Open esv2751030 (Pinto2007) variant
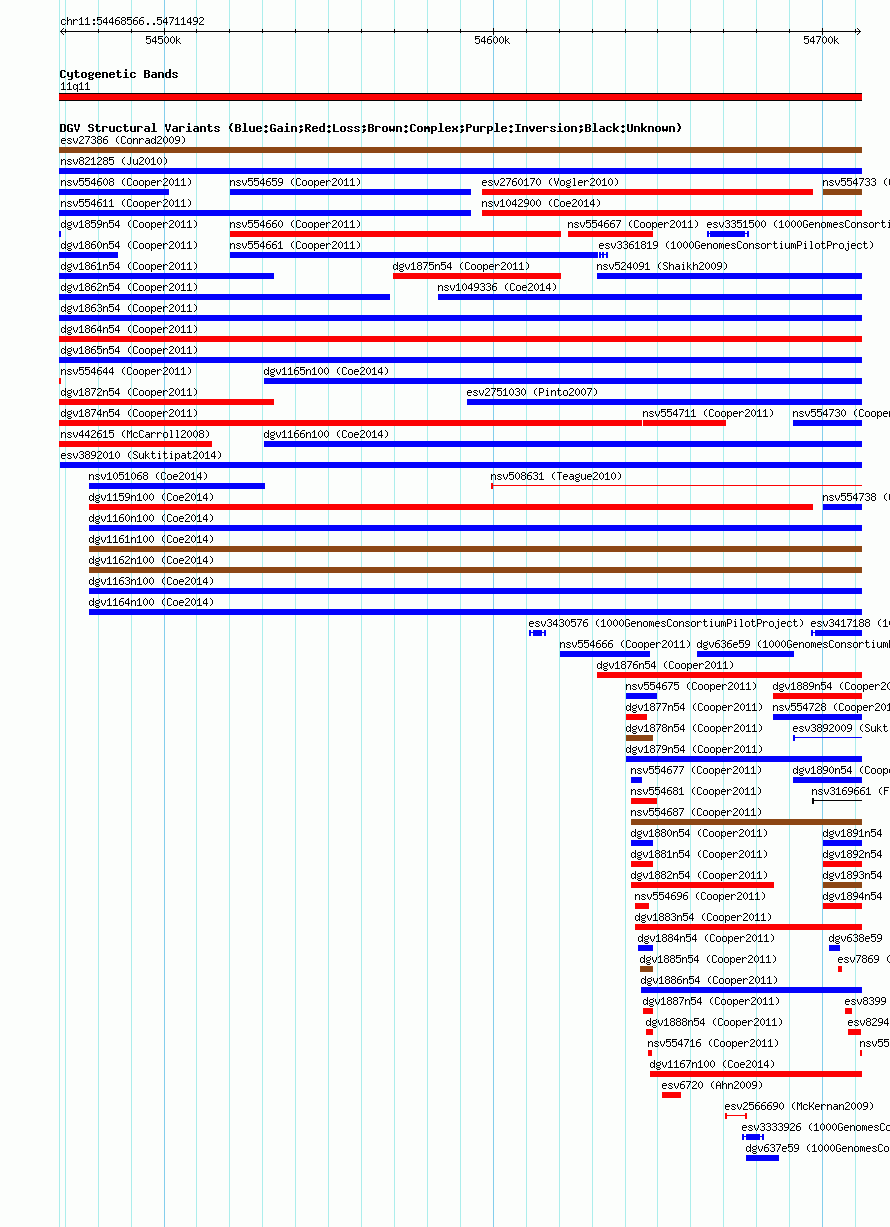 coord(533,392)
